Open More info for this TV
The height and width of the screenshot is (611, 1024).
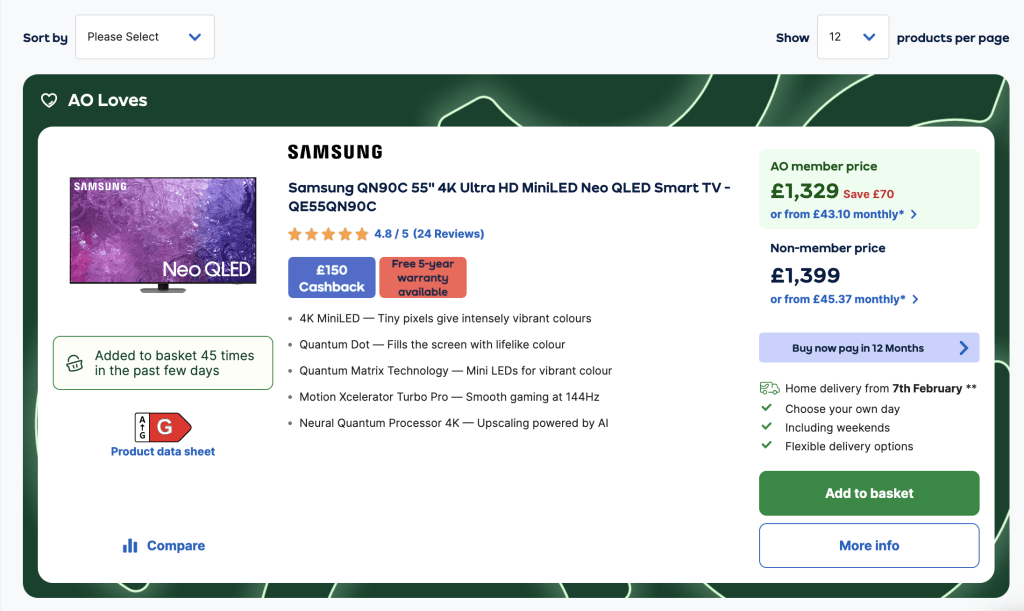[x=868, y=545]
